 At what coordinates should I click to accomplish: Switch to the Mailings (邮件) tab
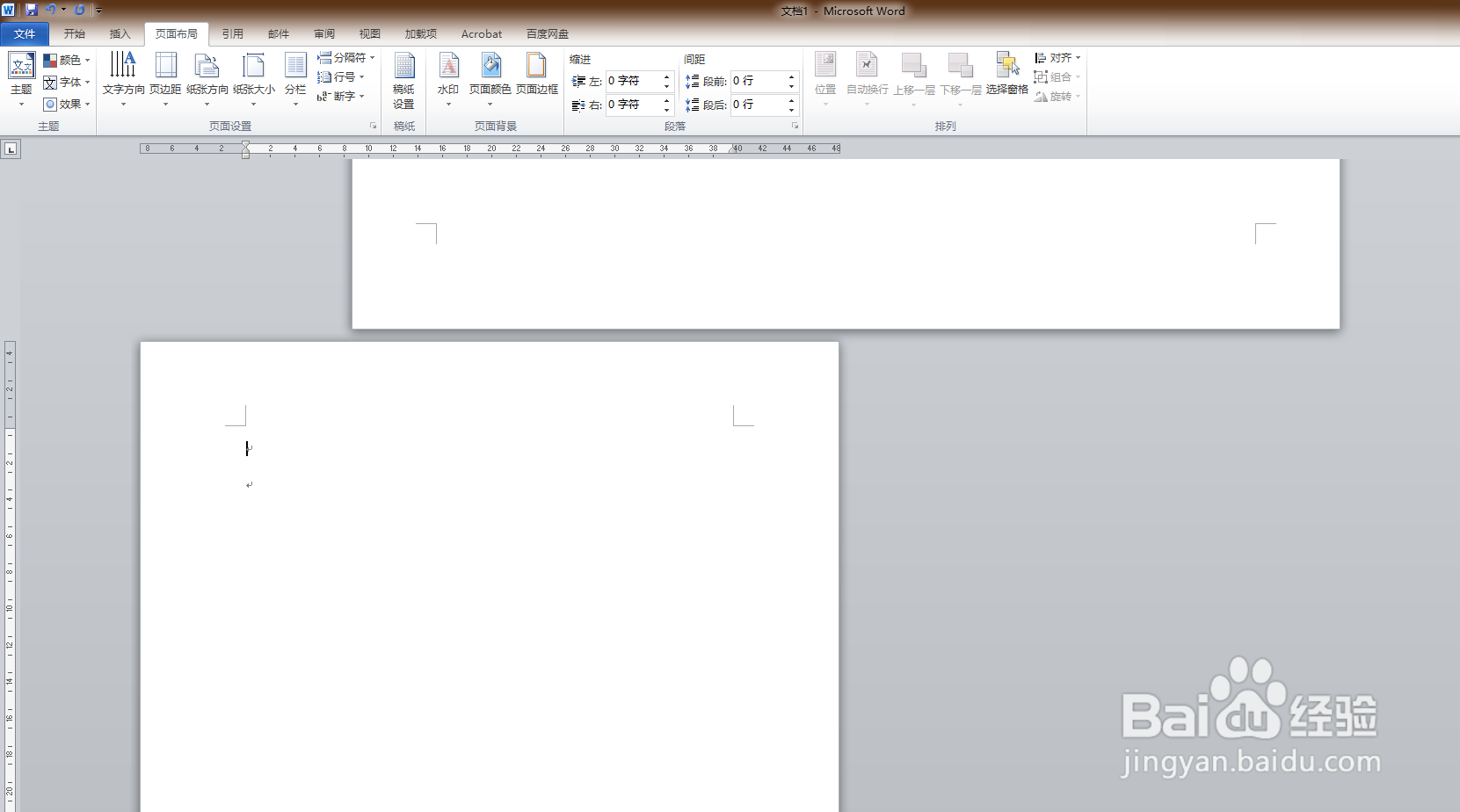pos(279,34)
